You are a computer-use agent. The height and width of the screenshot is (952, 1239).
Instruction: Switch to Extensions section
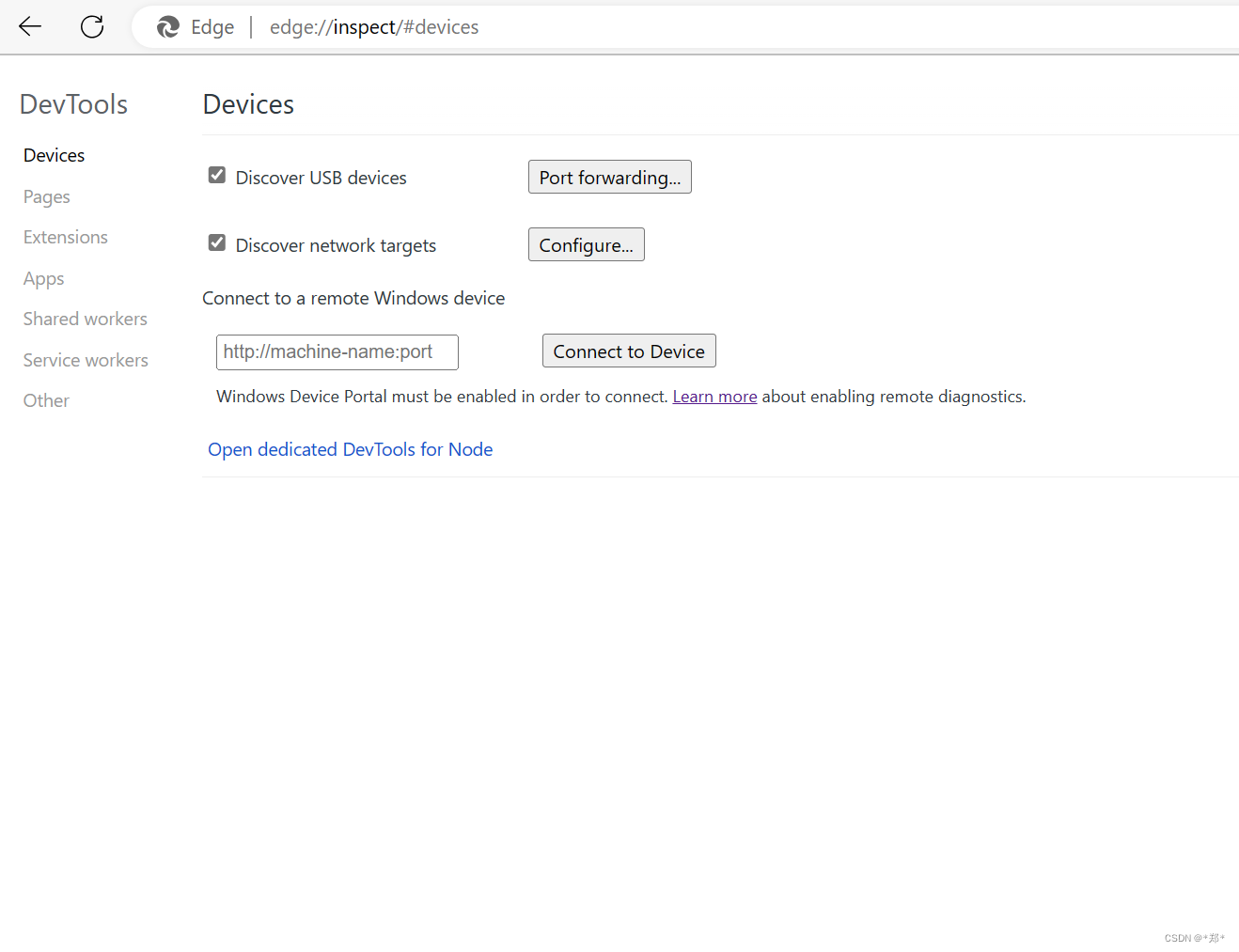tap(66, 237)
